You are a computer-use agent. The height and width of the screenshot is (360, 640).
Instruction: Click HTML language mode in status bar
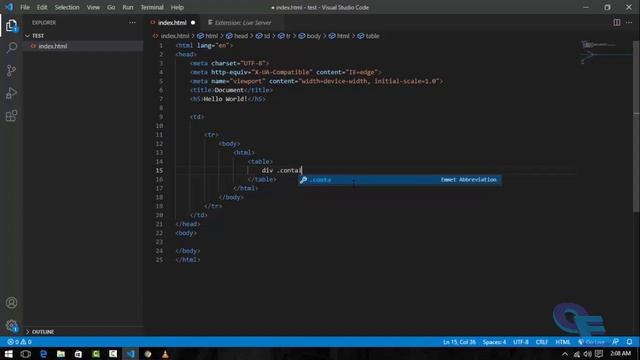tap(562, 342)
